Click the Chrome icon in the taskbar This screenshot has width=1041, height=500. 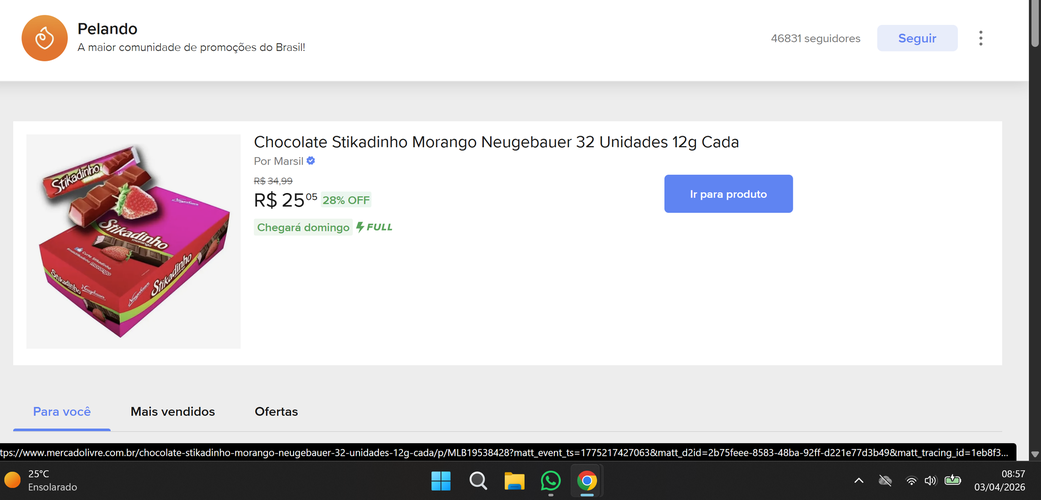(586, 480)
